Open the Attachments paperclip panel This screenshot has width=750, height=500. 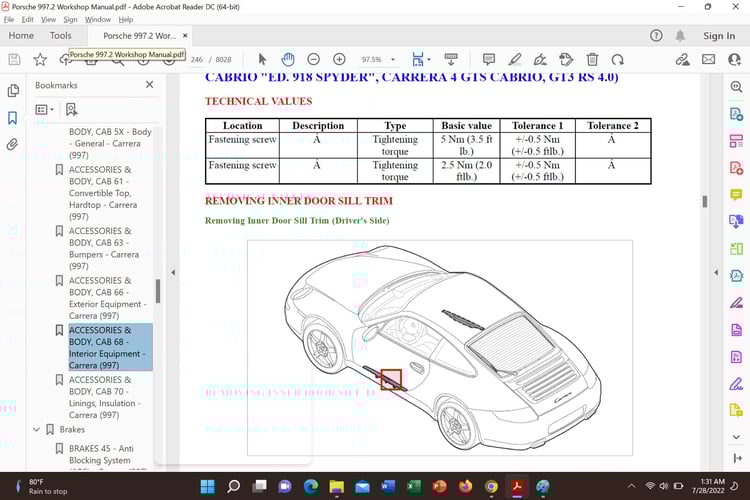tap(12, 144)
